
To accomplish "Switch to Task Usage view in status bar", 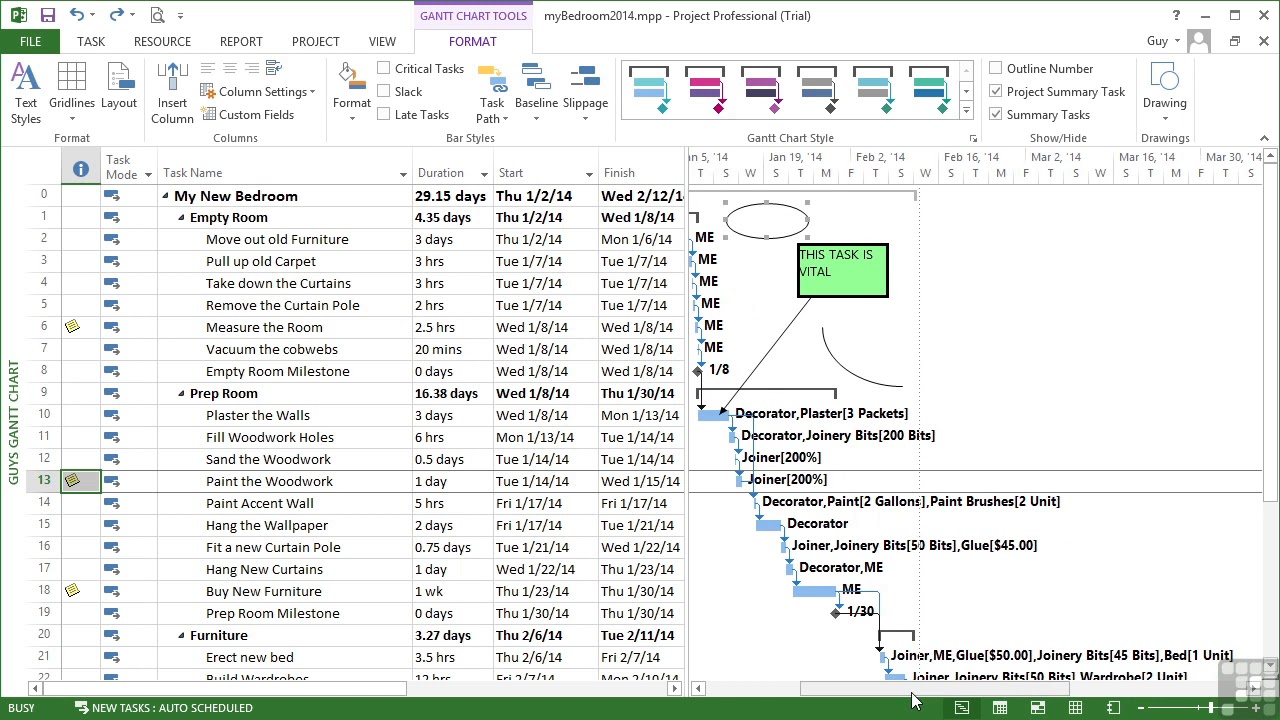I will 999,708.
